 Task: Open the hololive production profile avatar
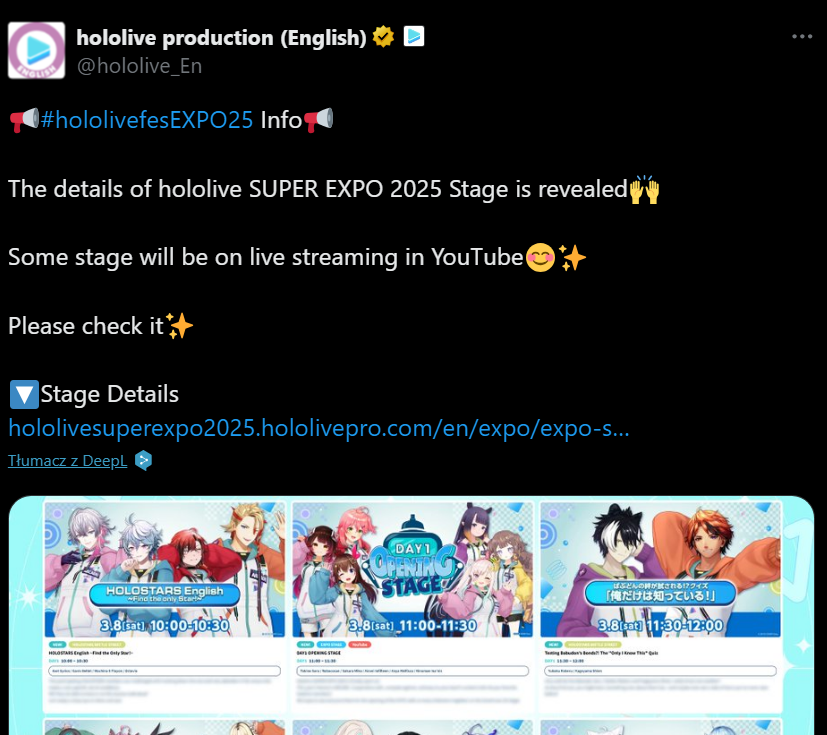tap(36, 51)
